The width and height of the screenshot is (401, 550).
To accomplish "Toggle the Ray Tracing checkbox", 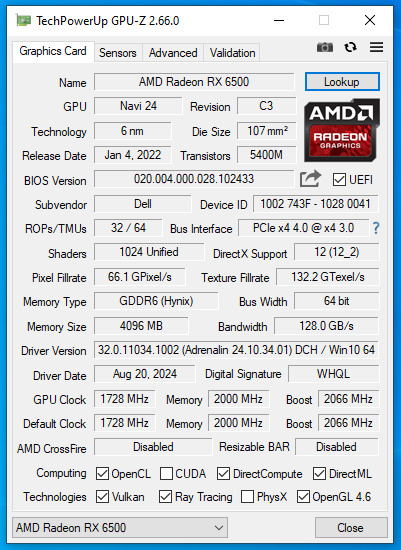I will coord(165,497).
